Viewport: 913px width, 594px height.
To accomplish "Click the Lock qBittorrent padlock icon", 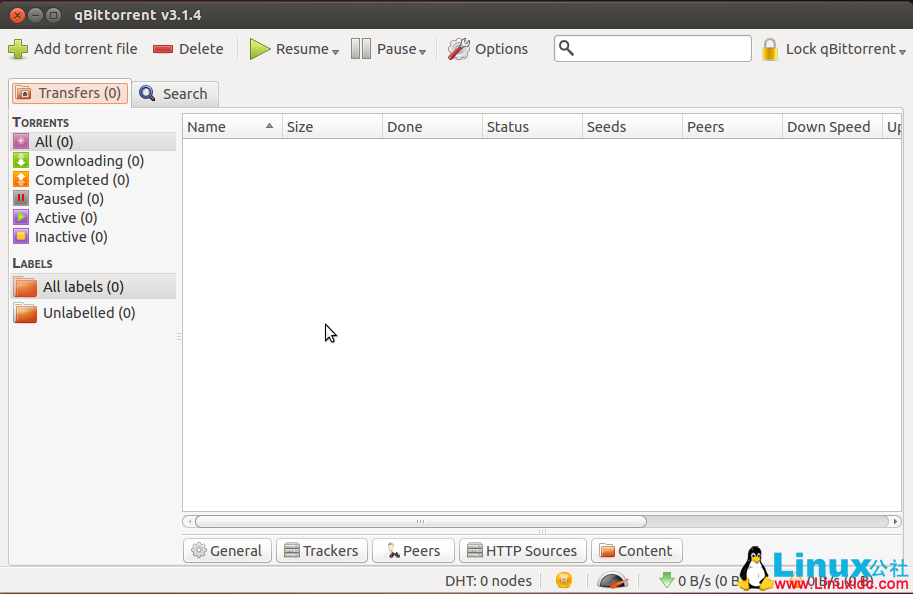I will pyautogui.click(x=769, y=49).
